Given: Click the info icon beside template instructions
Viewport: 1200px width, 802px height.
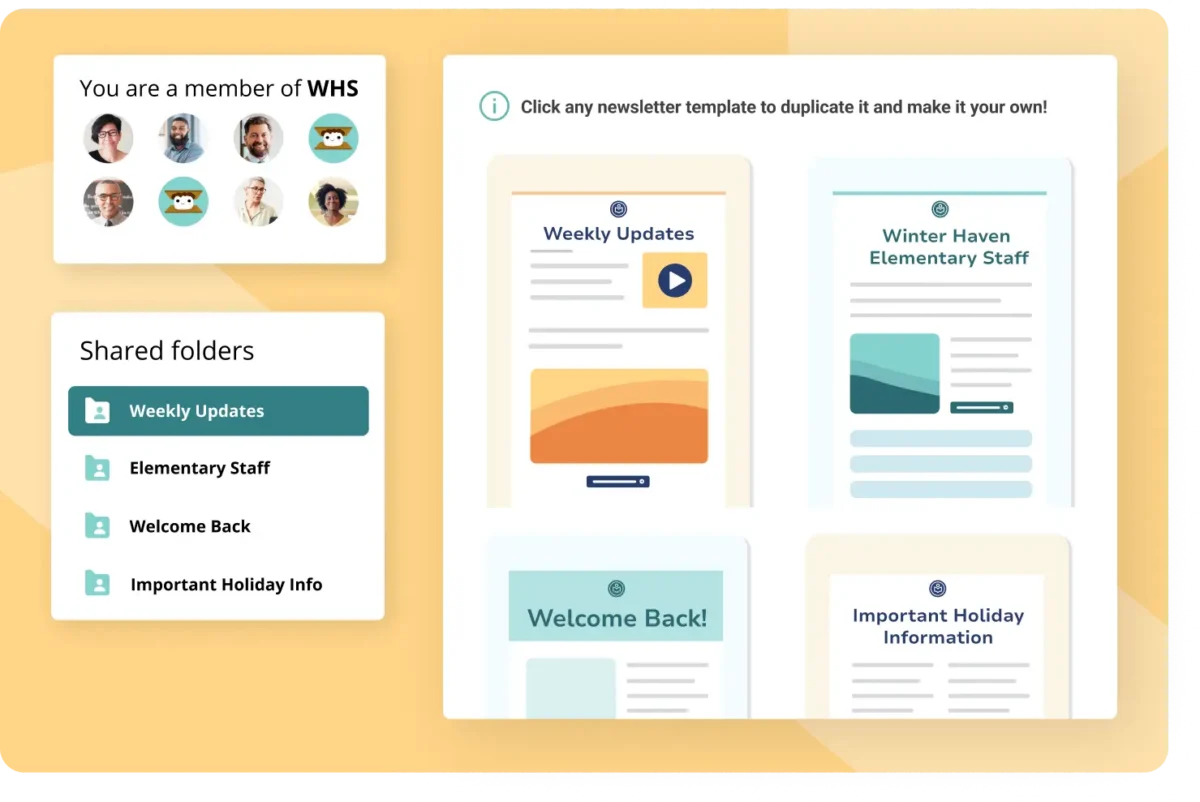Looking at the screenshot, I should [494, 106].
